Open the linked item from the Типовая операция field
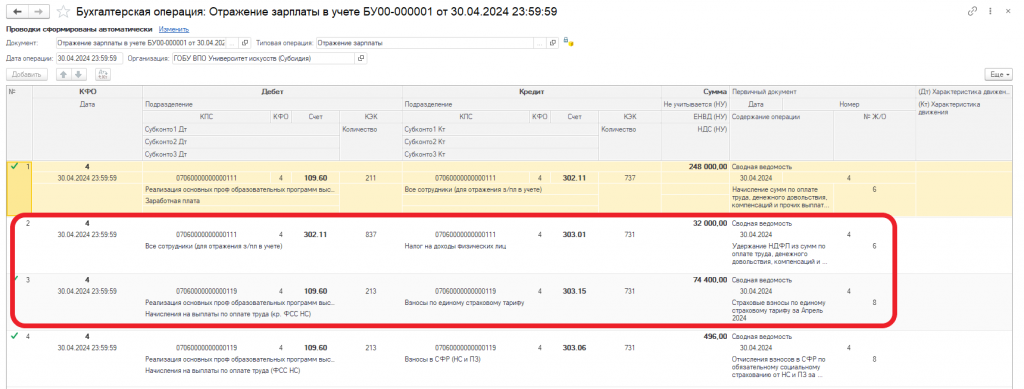The width and height of the screenshot is (1024, 389). click(552, 43)
